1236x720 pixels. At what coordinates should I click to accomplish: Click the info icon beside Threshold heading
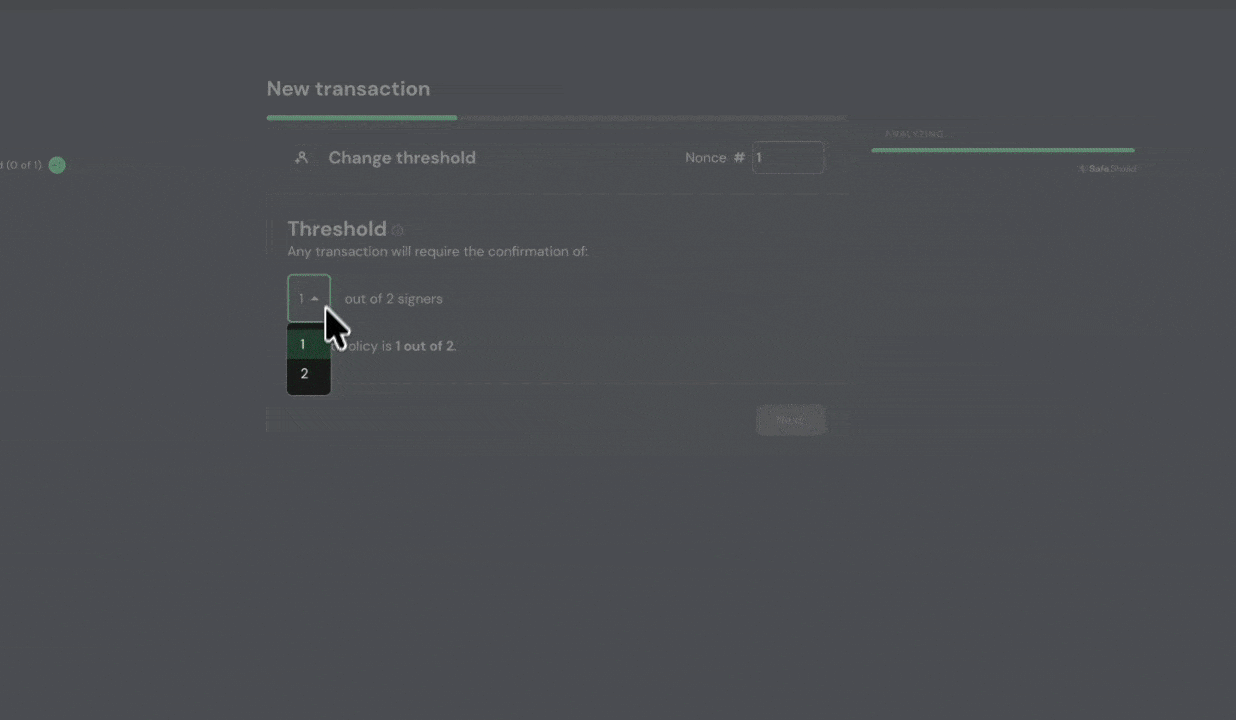(397, 230)
